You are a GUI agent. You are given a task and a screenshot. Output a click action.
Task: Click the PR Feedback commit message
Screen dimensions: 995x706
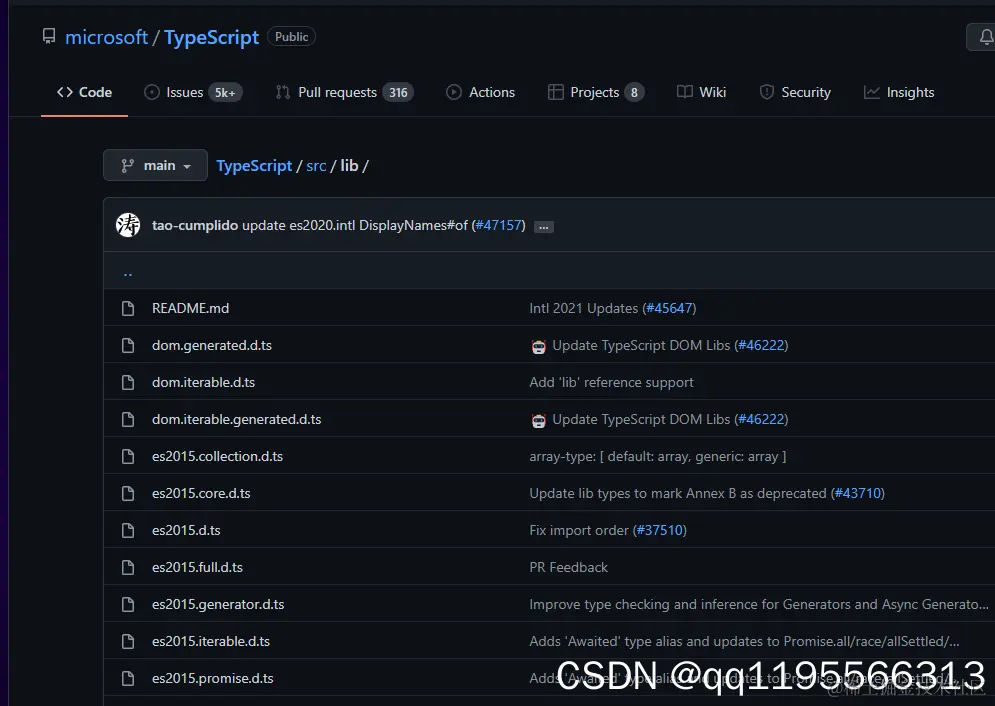pyautogui.click(x=569, y=567)
